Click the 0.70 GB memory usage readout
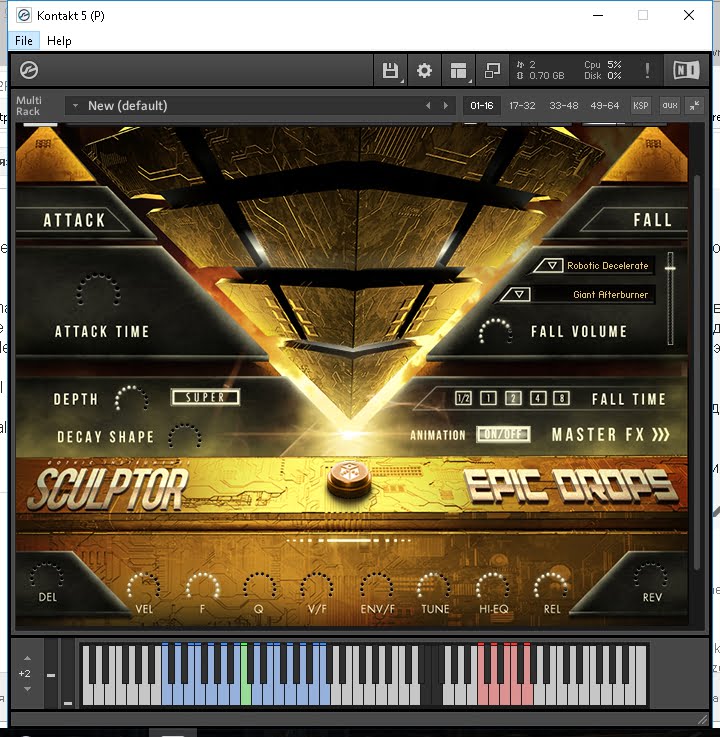The image size is (720, 737). click(x=541, y=76)
